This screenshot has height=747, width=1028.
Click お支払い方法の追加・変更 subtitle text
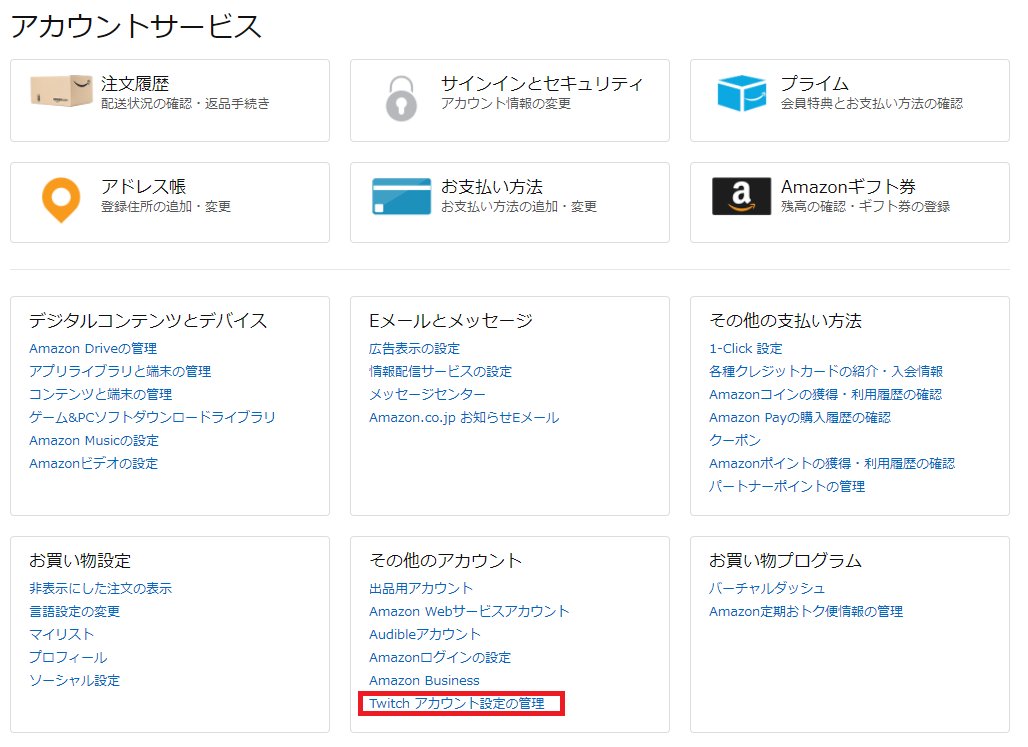coord(519,207)
